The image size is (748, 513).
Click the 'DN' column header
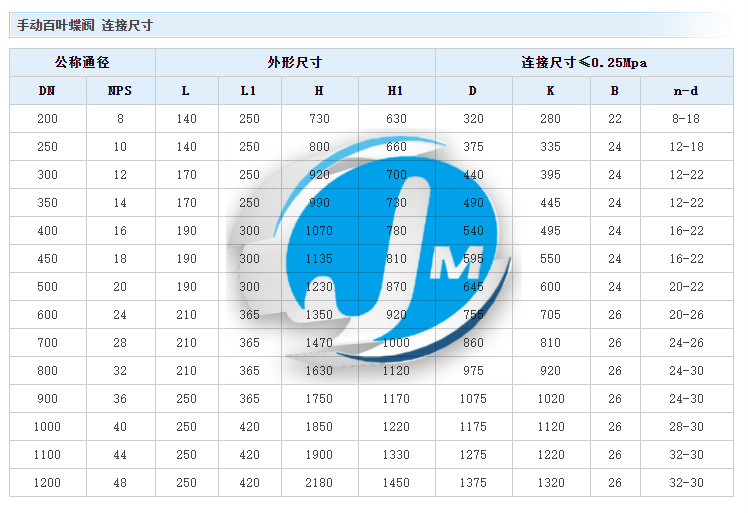[x=47, y=91]
